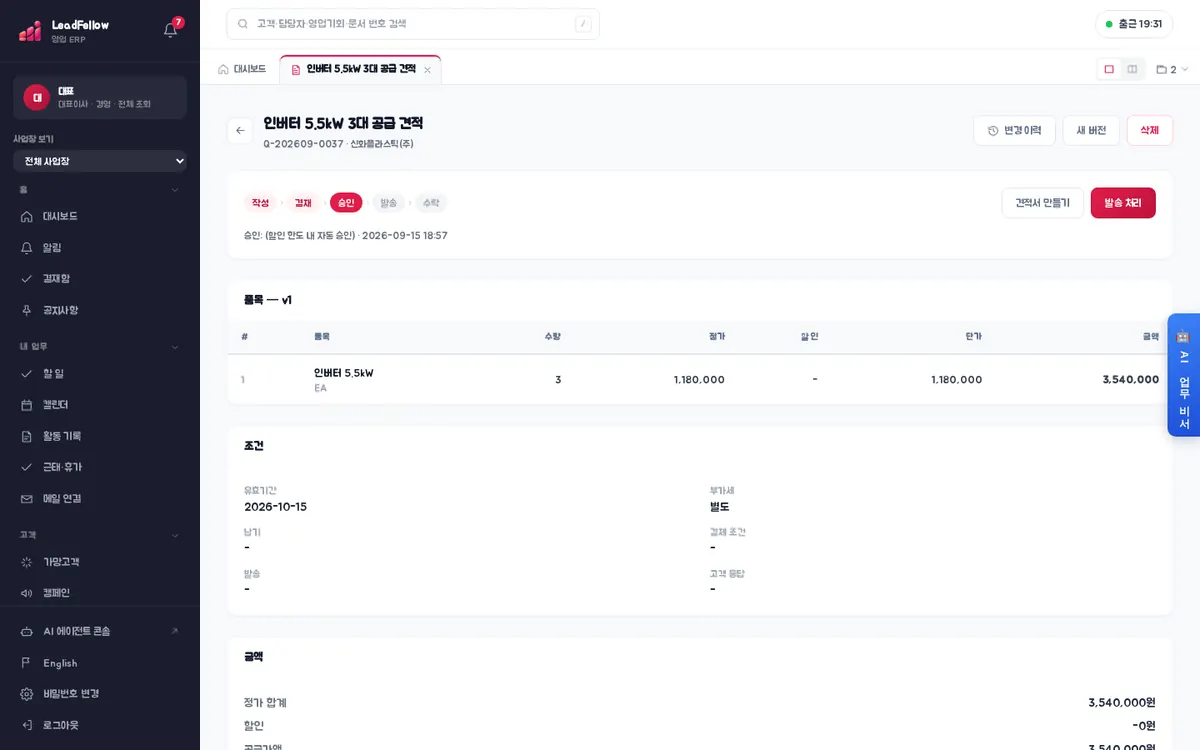Image resolution: width=1200 pixels, height=750 pixels.
Task: Focus the customer and document search field
Action: tap(413, 24)
